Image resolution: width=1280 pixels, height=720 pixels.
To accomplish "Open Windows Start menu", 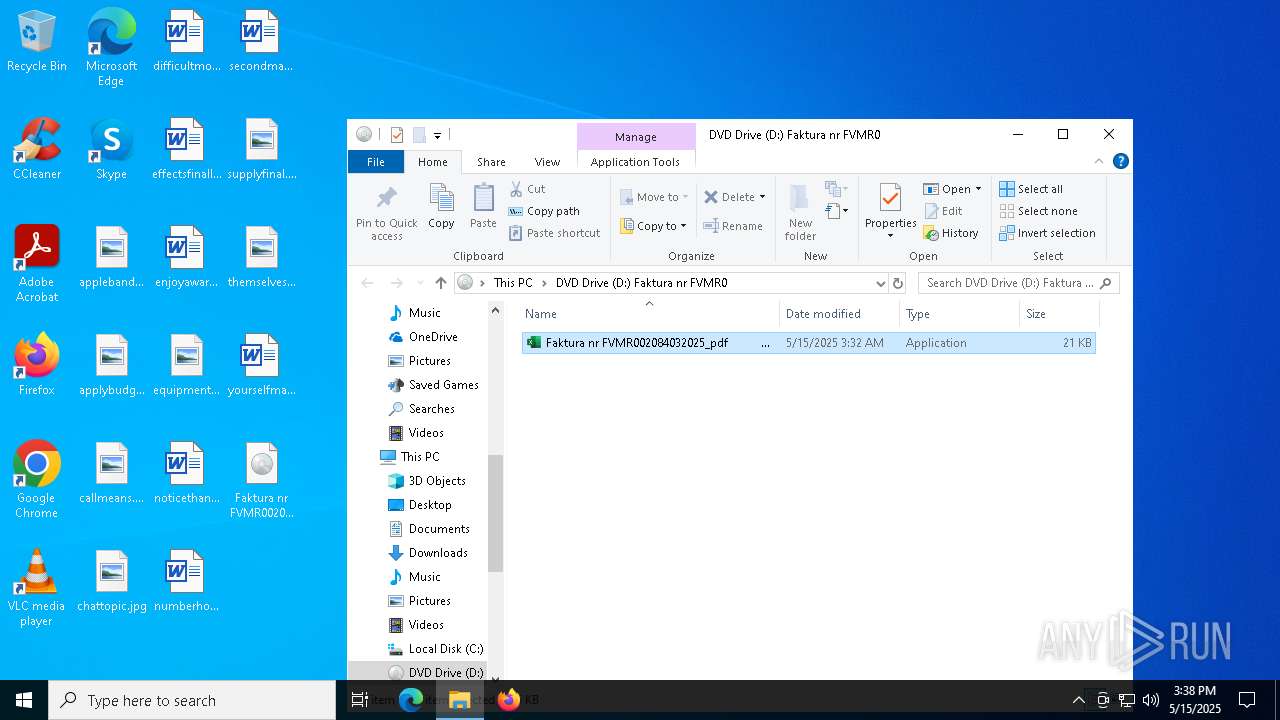I will coord(24,700).
